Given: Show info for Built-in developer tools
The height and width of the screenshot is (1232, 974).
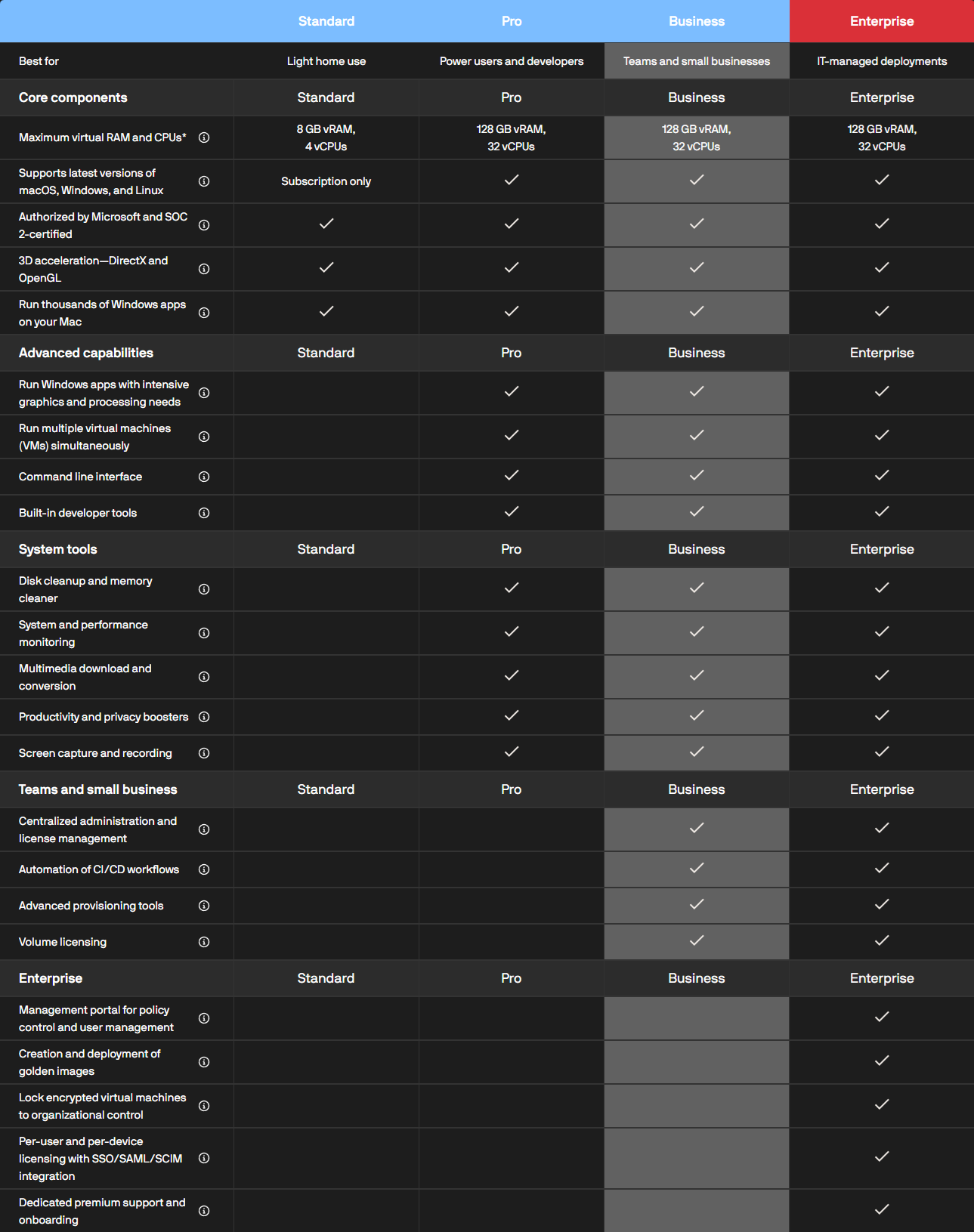Looking at the screenshot, I should pos(204,513).
